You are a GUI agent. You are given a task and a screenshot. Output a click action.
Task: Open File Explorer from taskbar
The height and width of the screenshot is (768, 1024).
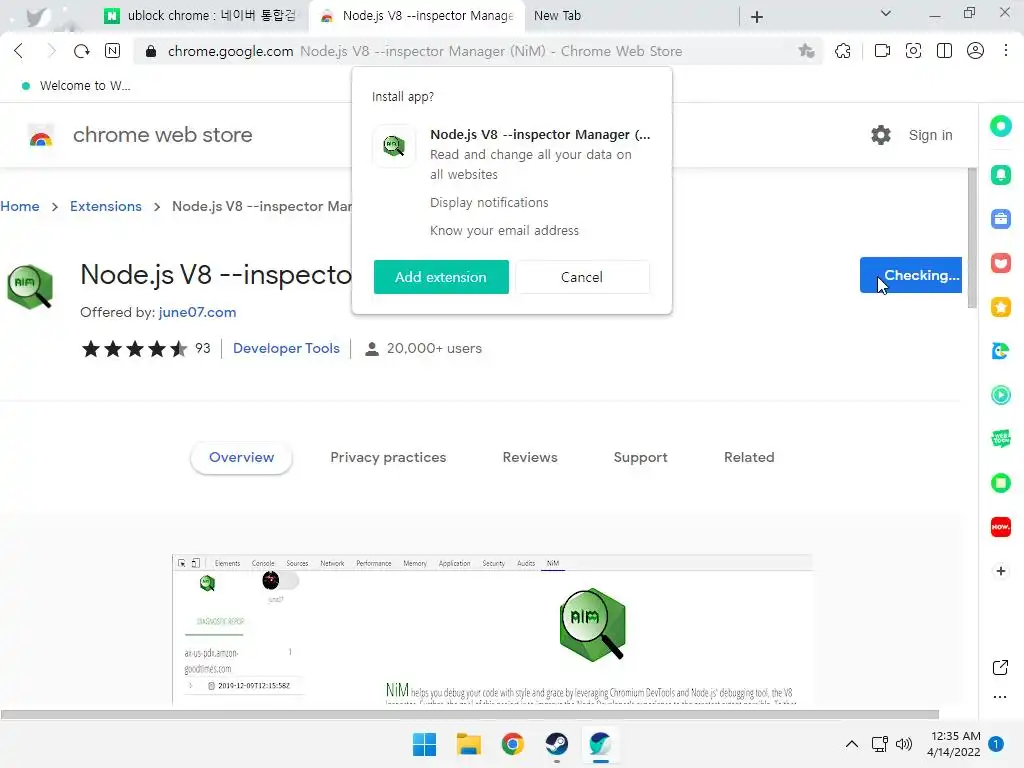coord(468,744)
